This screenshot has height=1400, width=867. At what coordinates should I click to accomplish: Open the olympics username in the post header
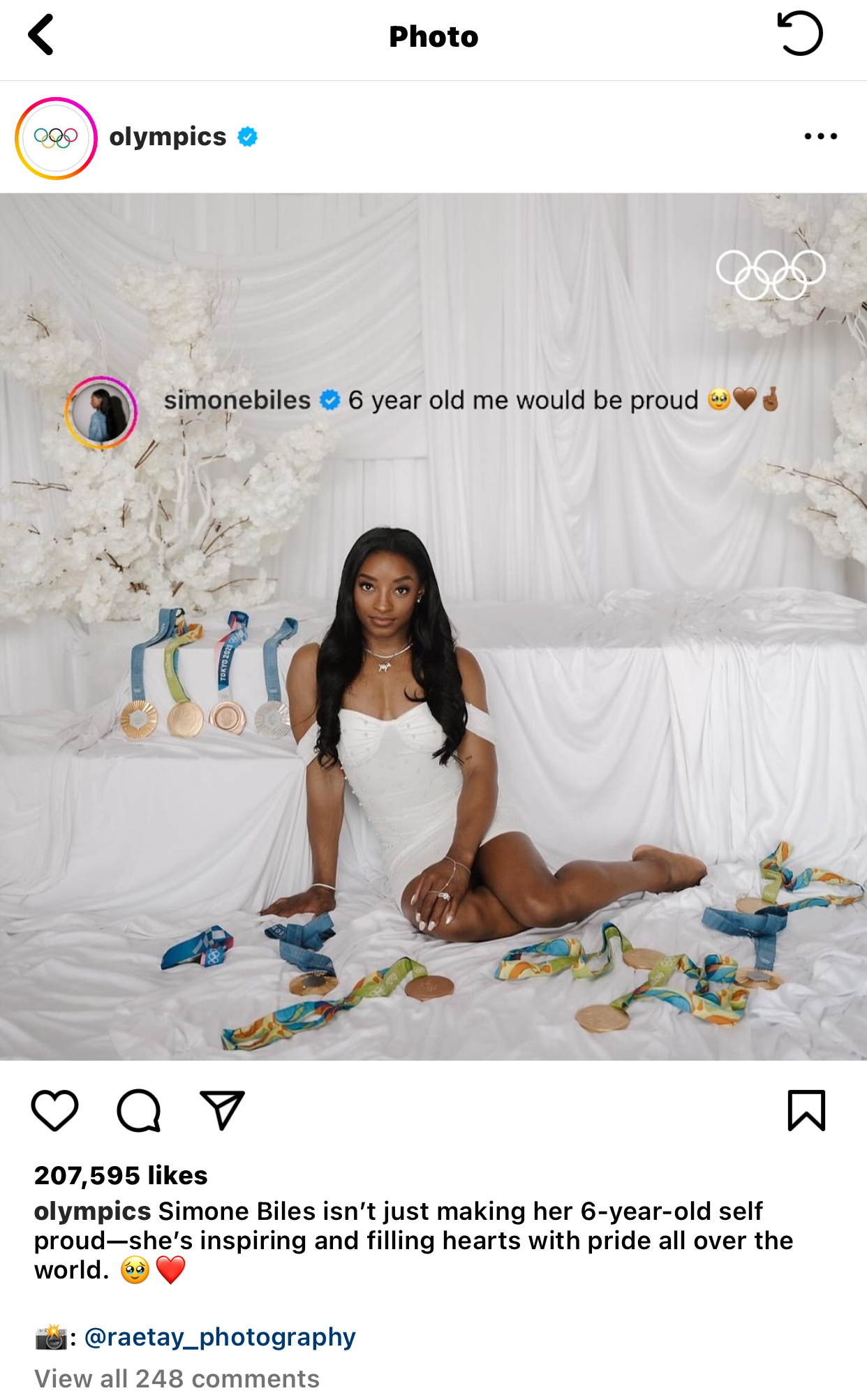[x=168, y=137]
